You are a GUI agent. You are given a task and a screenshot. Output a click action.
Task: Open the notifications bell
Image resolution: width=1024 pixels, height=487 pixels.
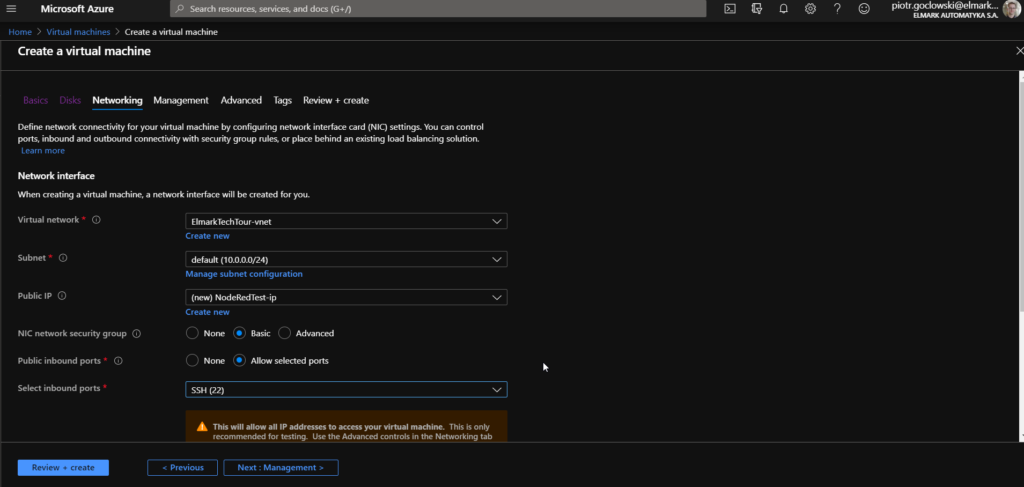point(784,9)
